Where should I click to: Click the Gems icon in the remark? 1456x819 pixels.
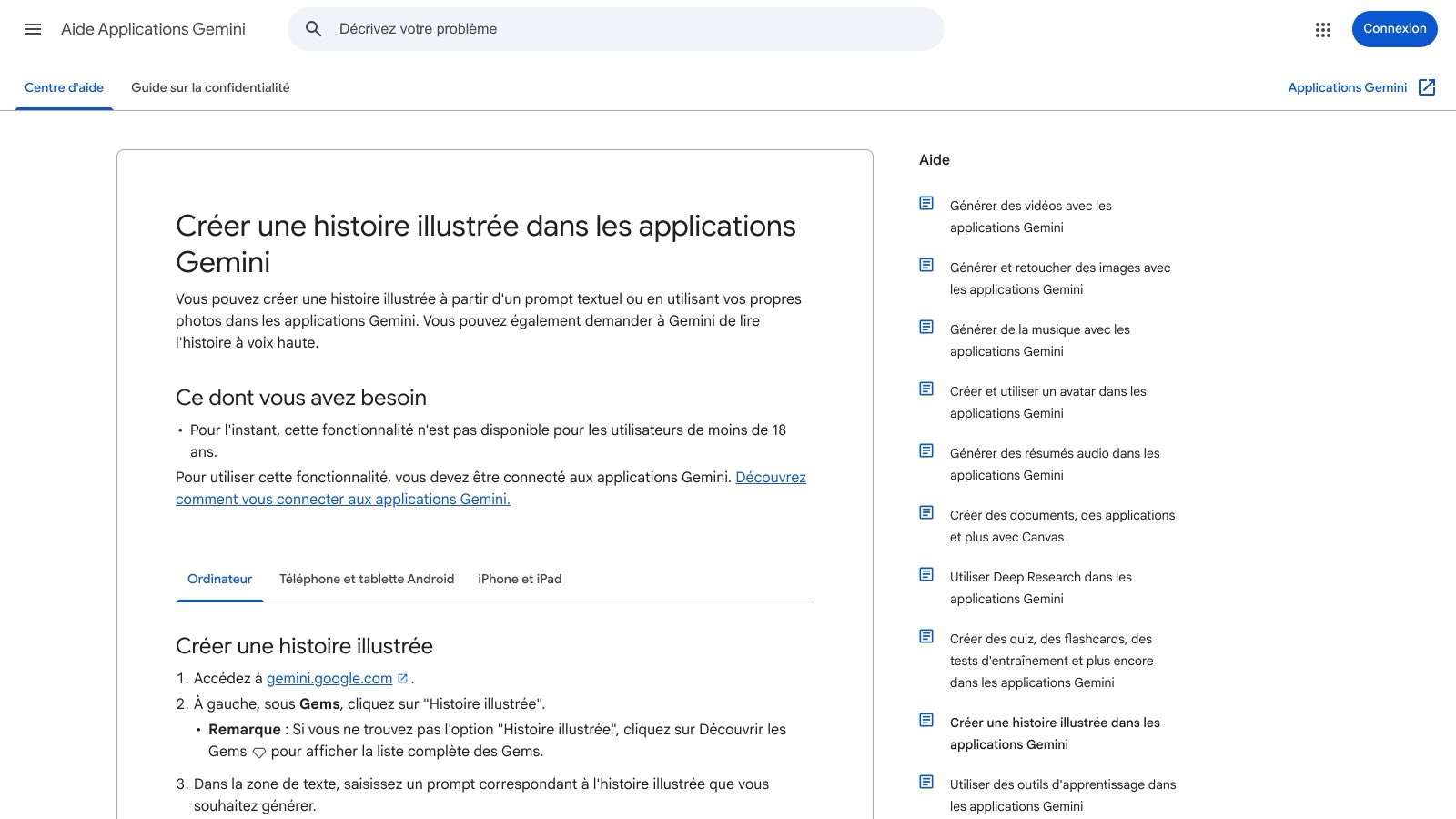[x=259, y=753]
